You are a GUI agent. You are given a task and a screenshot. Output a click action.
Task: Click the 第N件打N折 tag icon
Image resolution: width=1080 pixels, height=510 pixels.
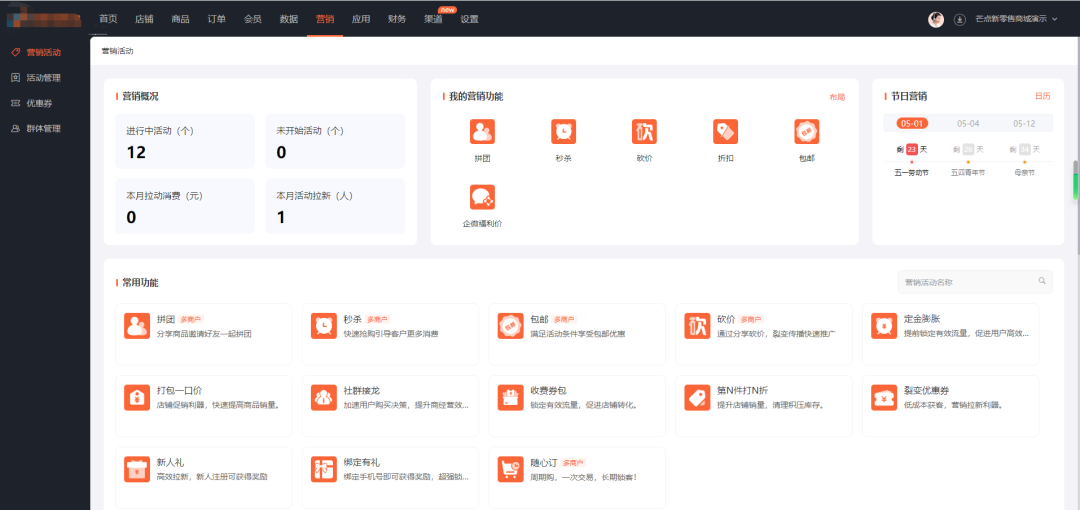pos(697,398)
